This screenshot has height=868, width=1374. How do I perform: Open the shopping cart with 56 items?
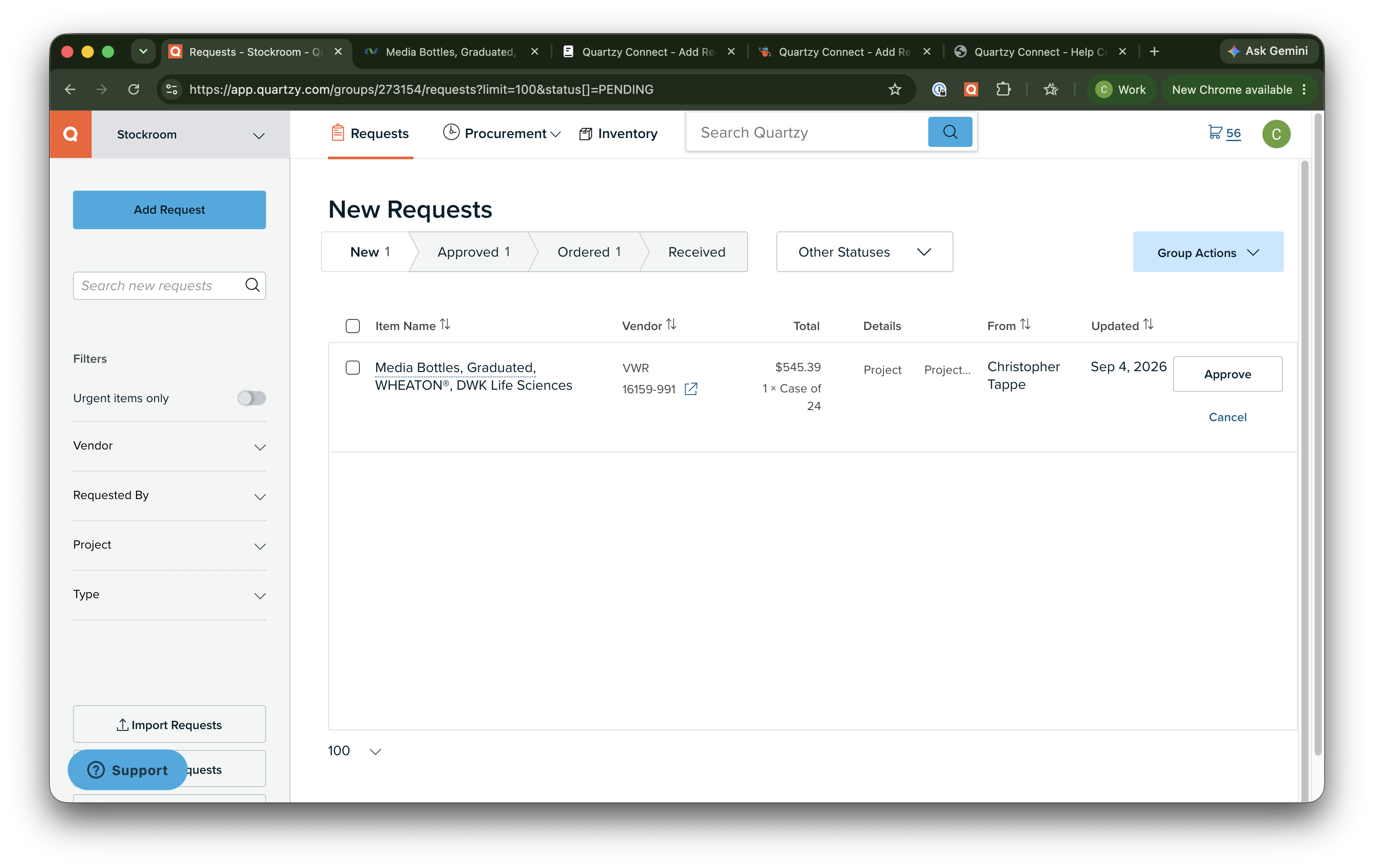coord(1224,133)
